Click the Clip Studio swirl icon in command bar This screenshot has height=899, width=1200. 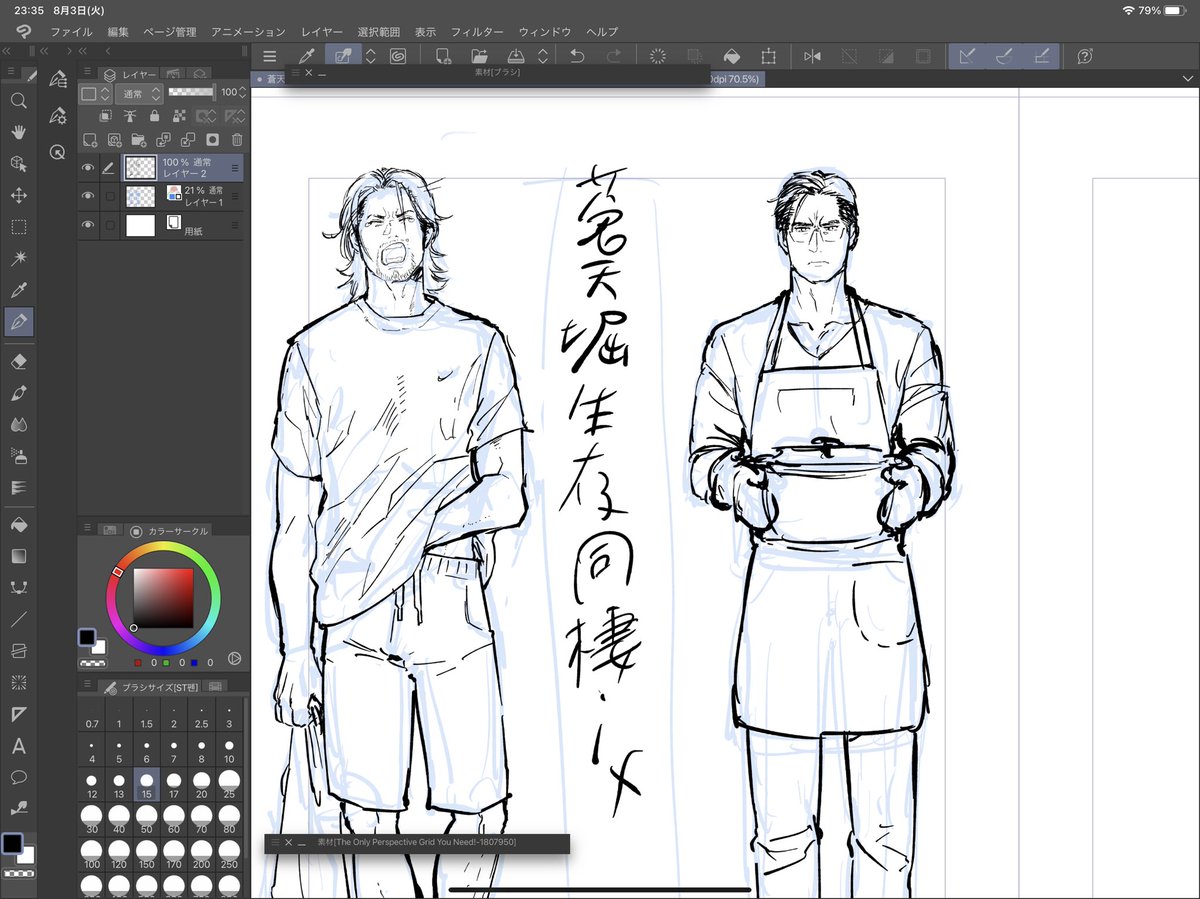(398, 56)
